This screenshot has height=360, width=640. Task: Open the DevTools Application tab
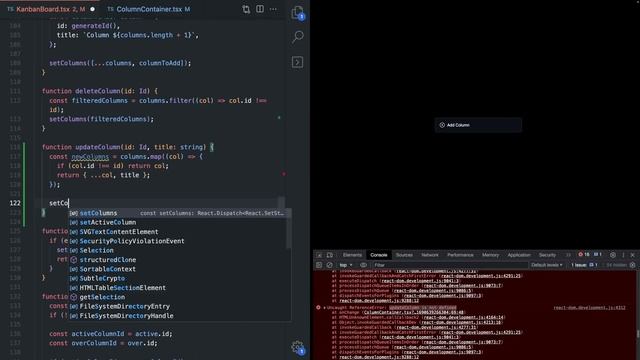519,255
